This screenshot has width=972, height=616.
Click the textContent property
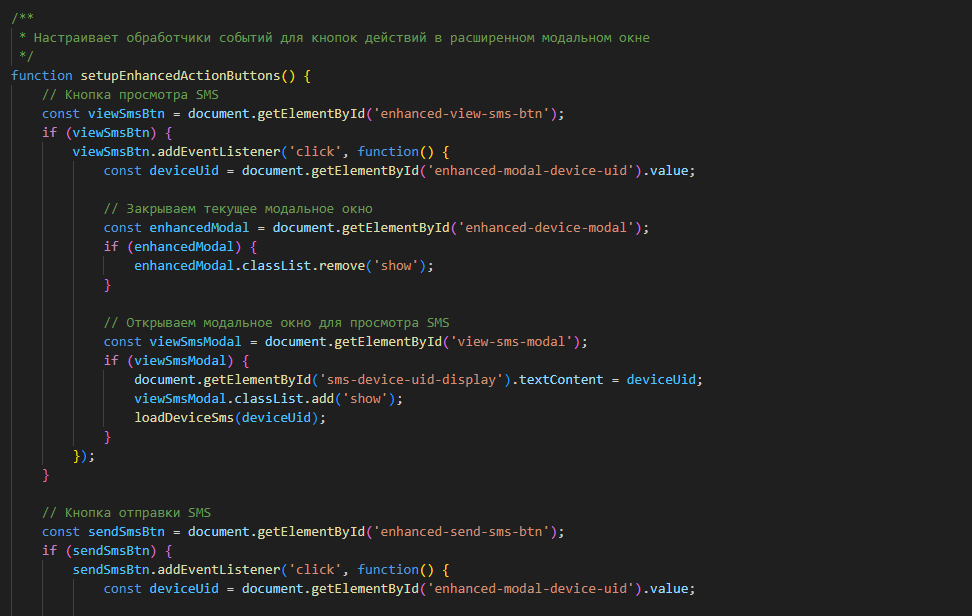click(x=564, y=380)
